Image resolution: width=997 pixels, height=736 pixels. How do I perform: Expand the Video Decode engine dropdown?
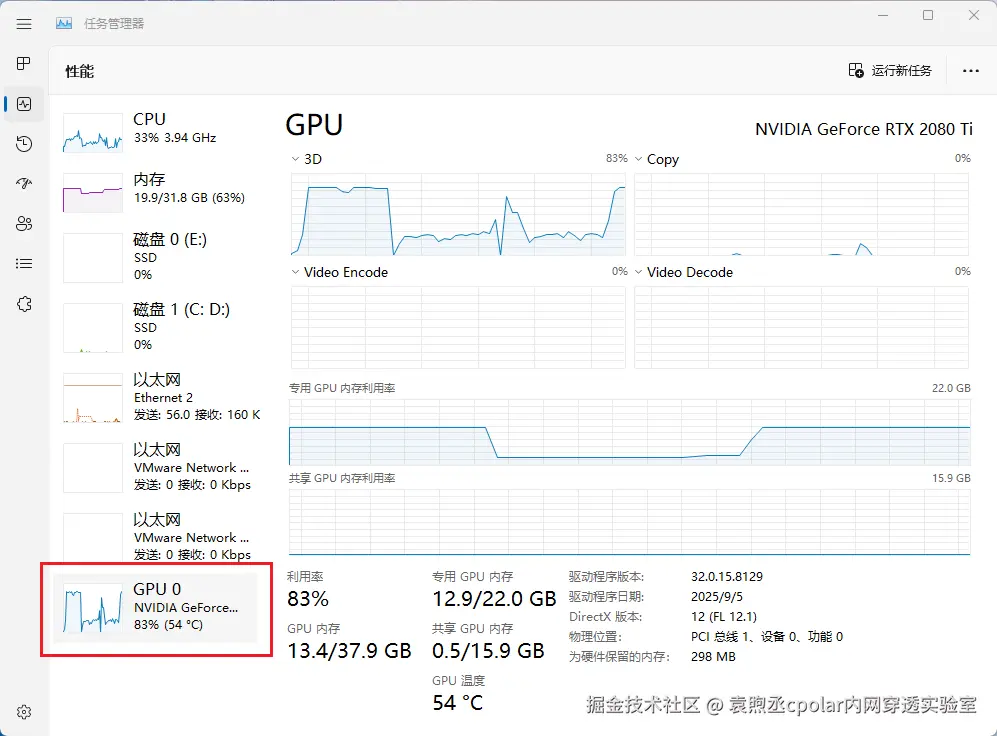[639, 272]
